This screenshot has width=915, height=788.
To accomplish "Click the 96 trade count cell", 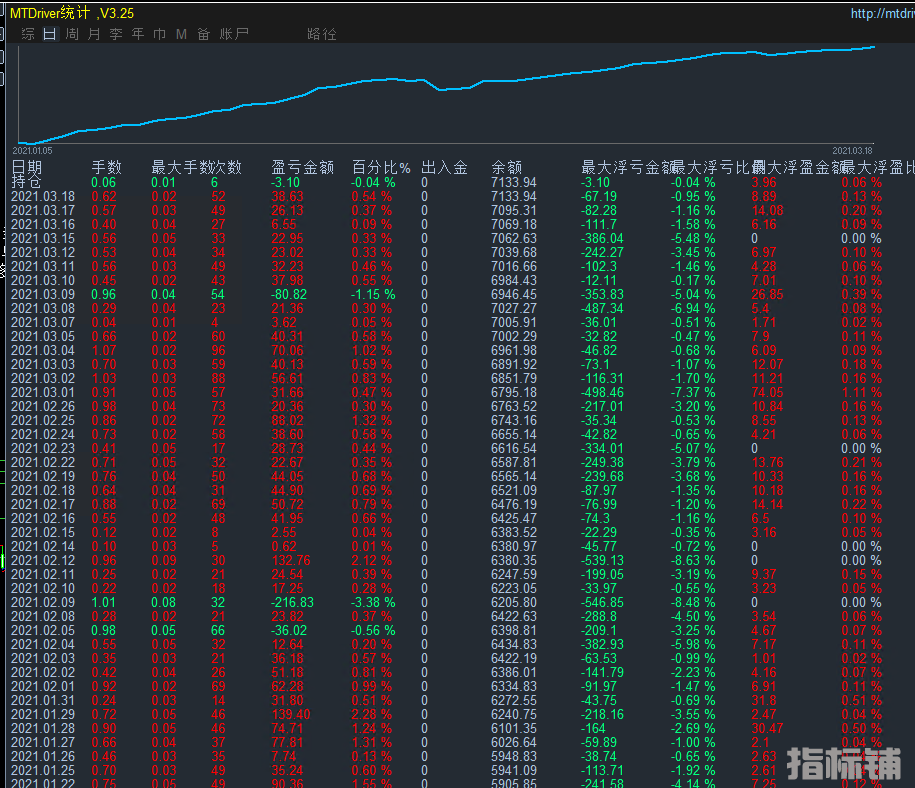I will (218, 351).
